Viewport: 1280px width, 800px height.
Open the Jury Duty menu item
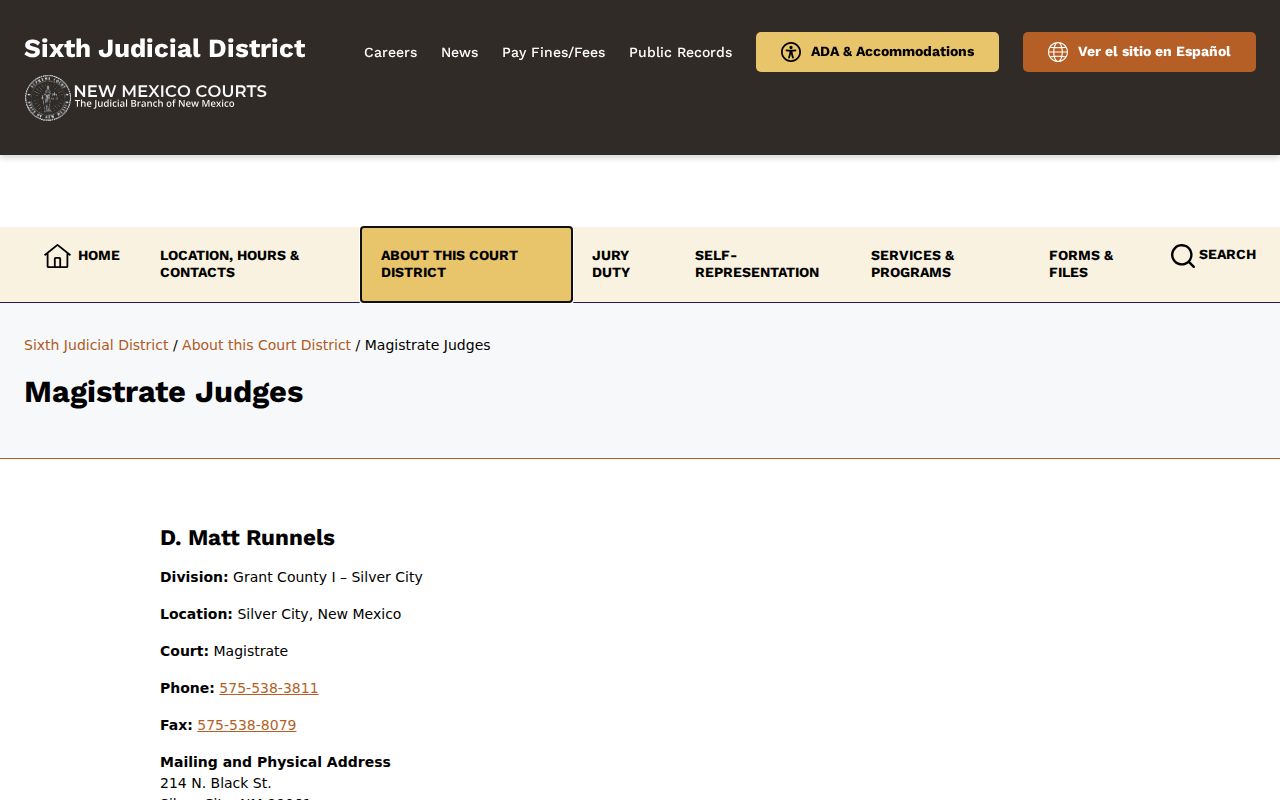click(x=611, y=264)
